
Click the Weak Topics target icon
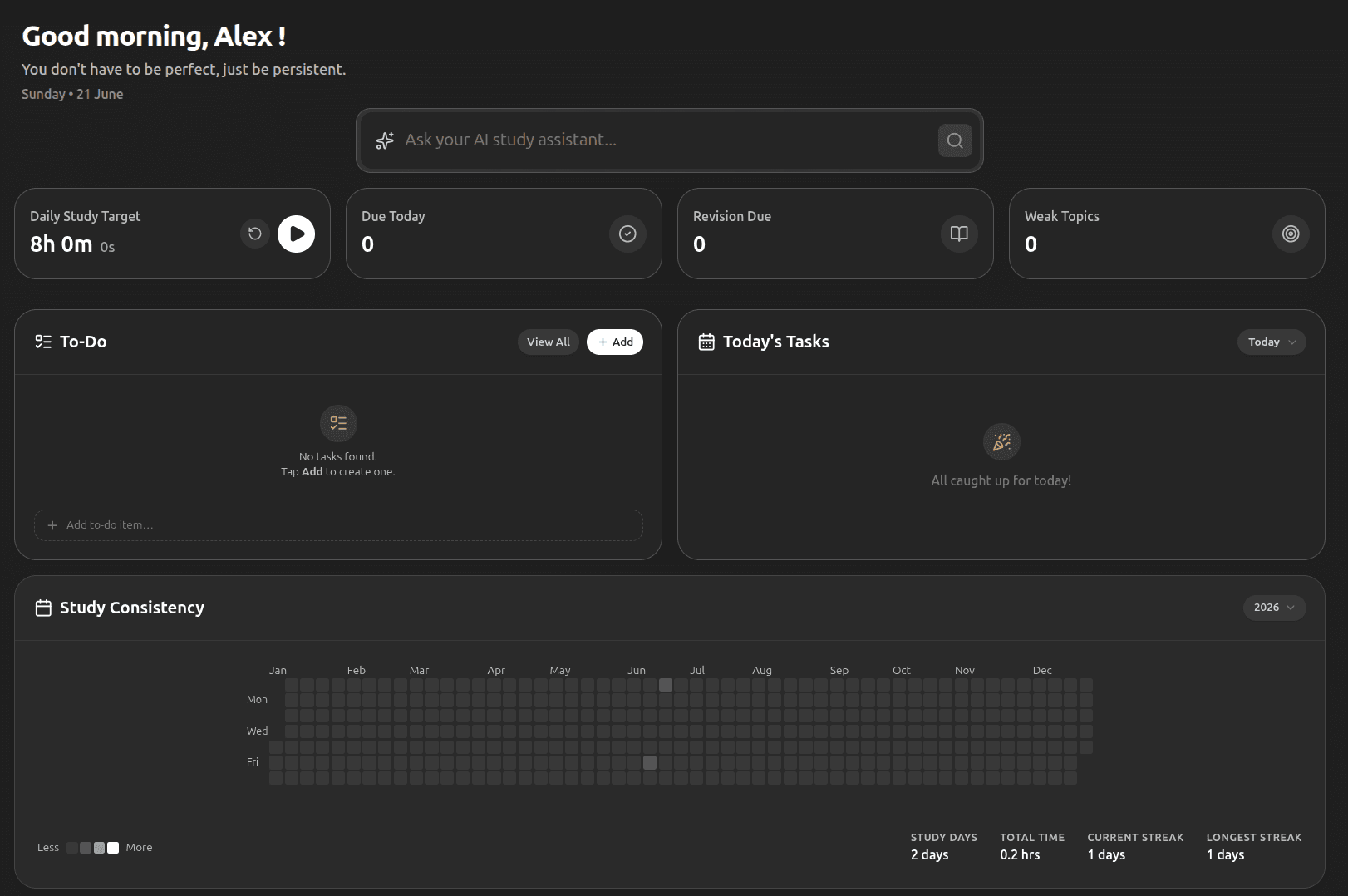[x=1291, y=234]
